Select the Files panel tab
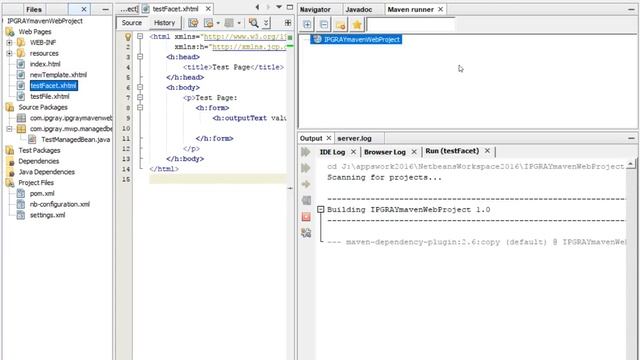The width and height of the screenshot is (640, 360). (34, 9)
